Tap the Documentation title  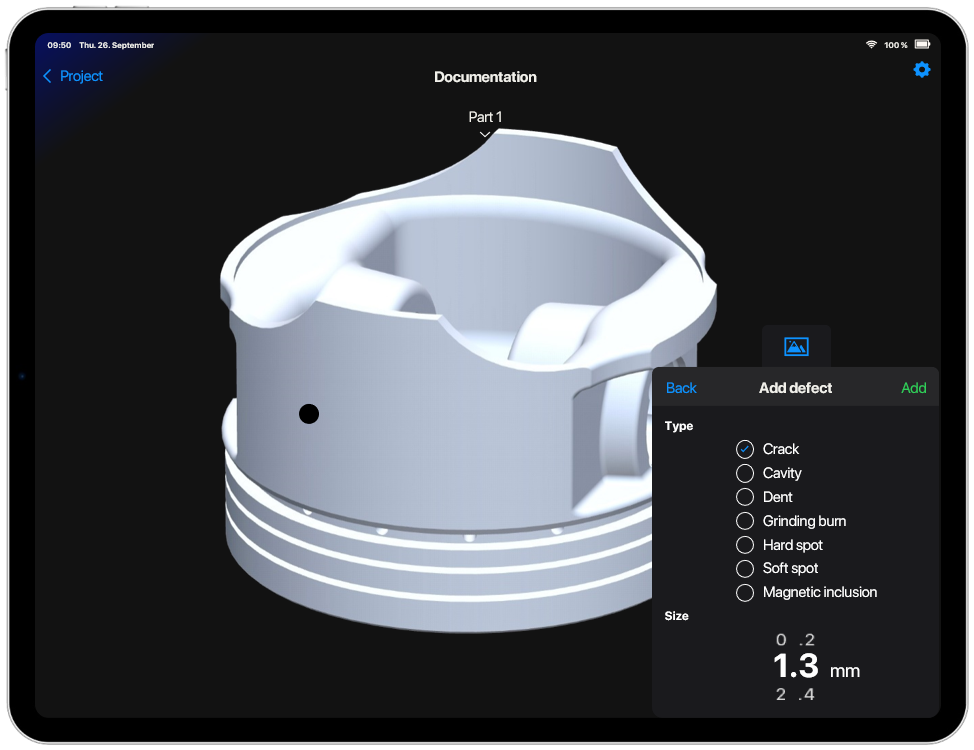[x=485, y=77]
